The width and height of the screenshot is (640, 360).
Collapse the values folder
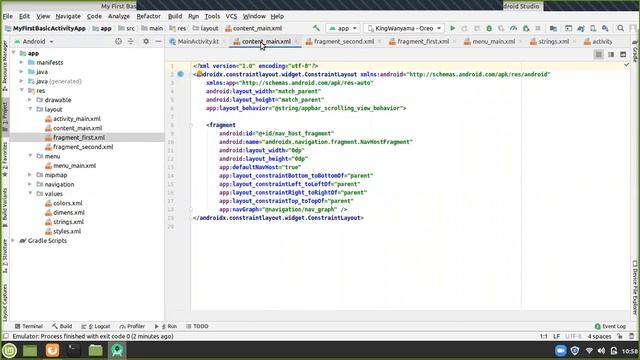(x=30, y=193)
